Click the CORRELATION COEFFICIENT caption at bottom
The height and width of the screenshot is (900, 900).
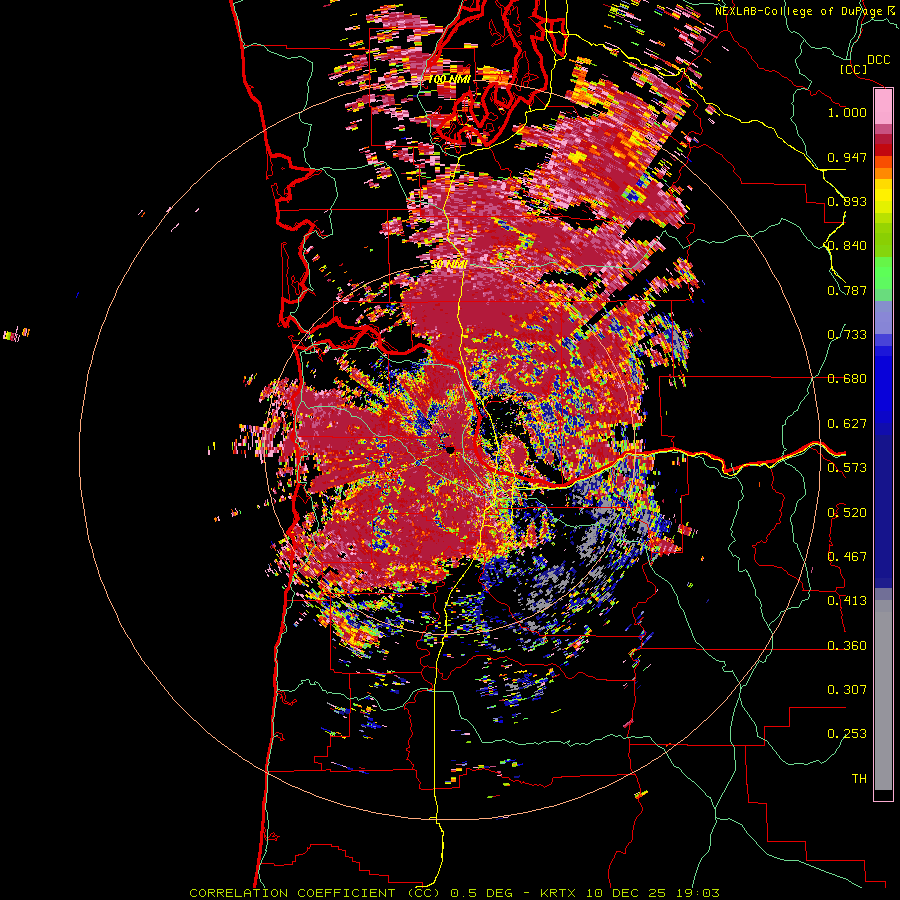(454, 893)
